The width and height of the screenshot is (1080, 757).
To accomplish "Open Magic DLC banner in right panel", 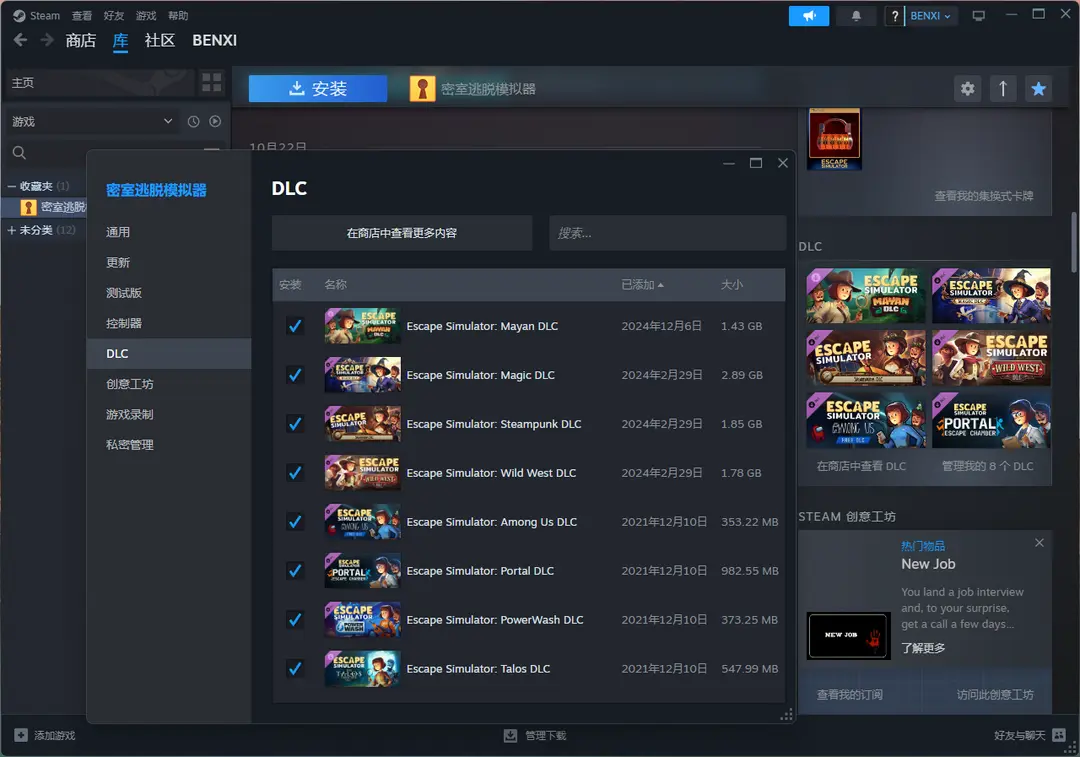I will [x=991, y=295].
